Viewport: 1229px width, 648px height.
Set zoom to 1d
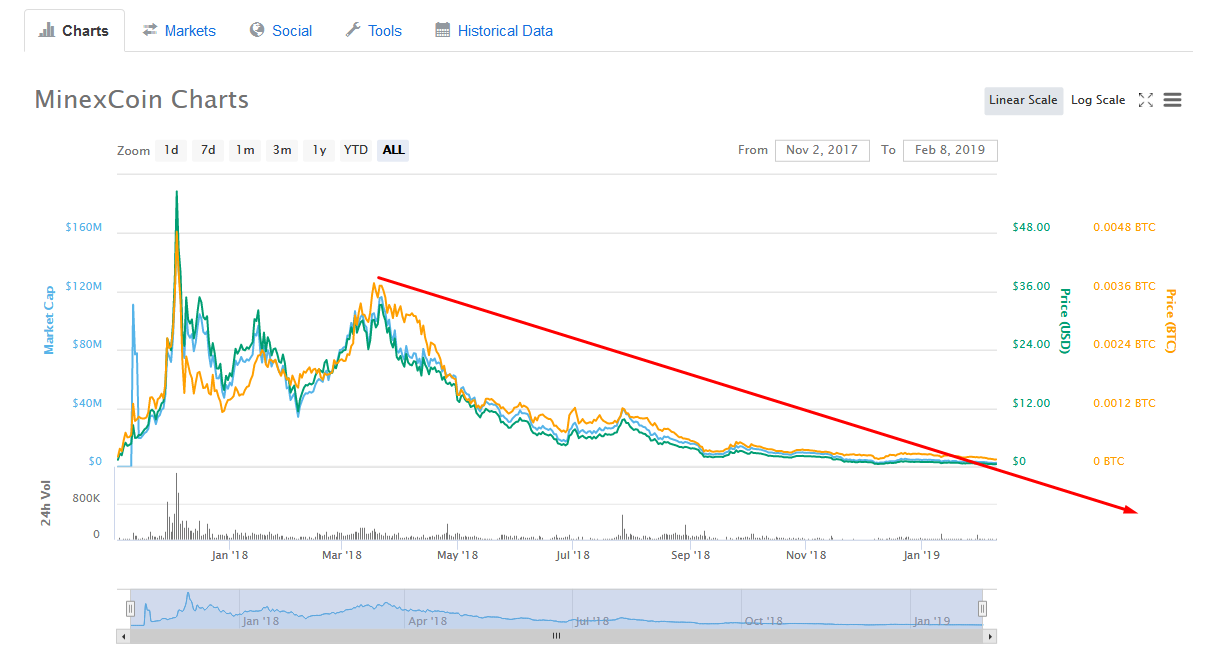click(171, 150)
